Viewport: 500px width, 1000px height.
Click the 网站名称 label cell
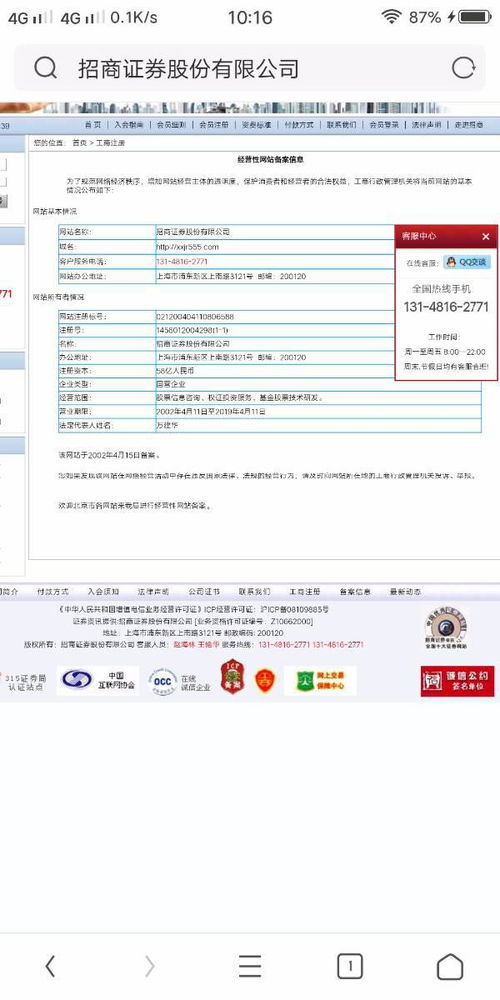(106, 232)
